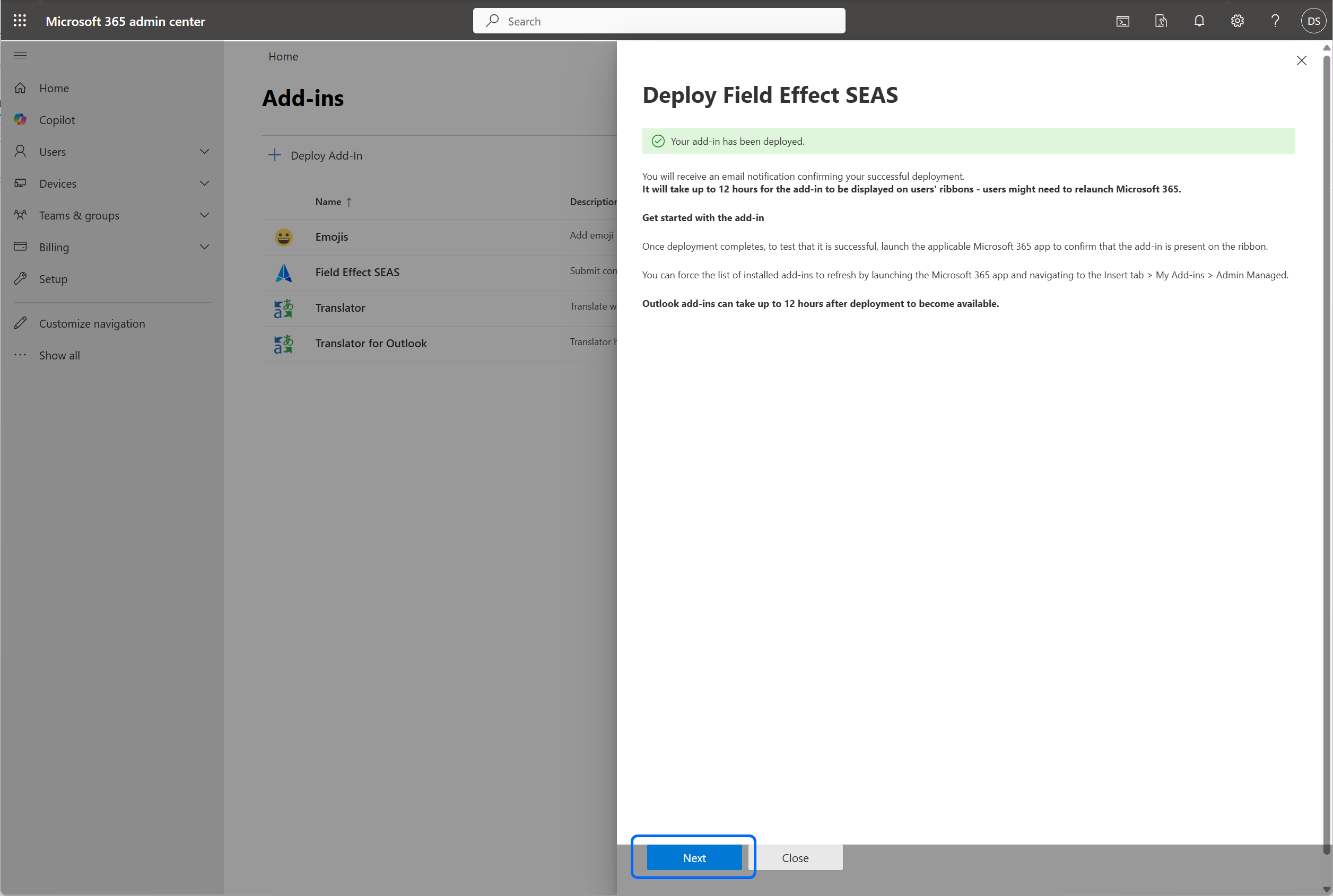
Task: Click the notifications bell icon
Action: coord(1199,21)
